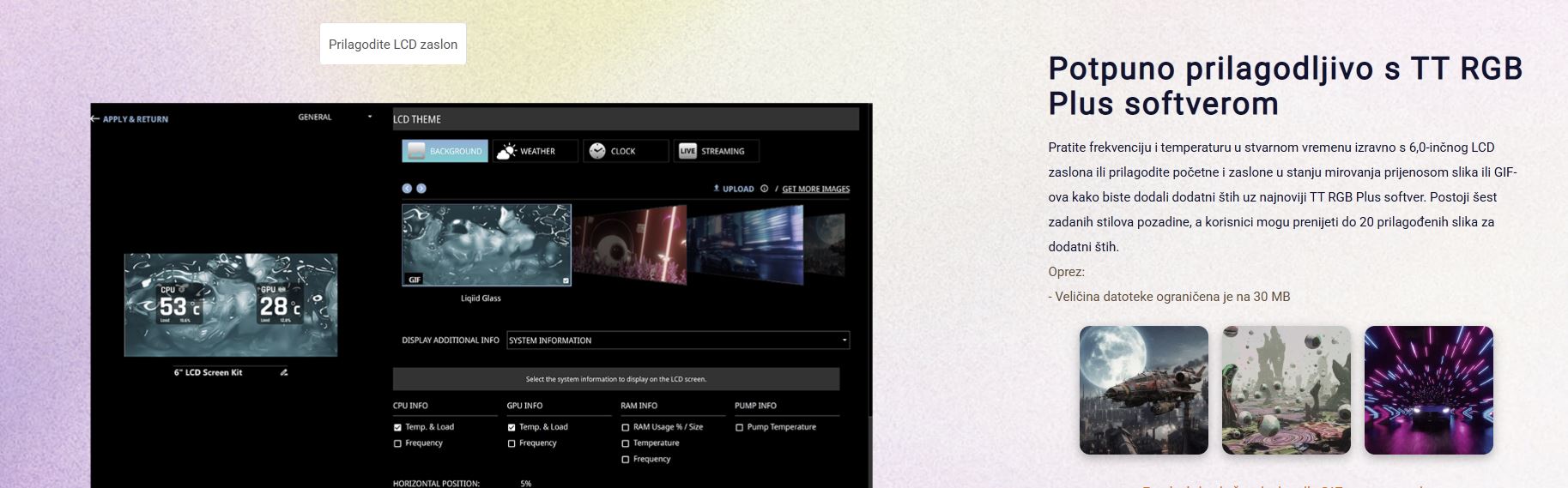The width and height of the screenshot is (1568, 488).
Task: Enable RAM Usage % / Size checkbox
Action: click(625, 427)
